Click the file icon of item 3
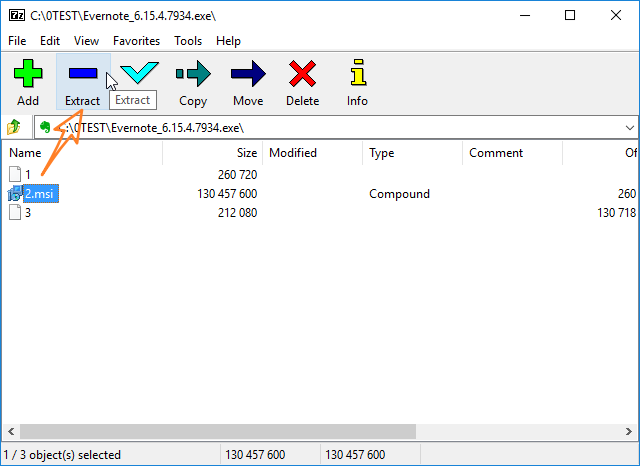 point(15,212)
